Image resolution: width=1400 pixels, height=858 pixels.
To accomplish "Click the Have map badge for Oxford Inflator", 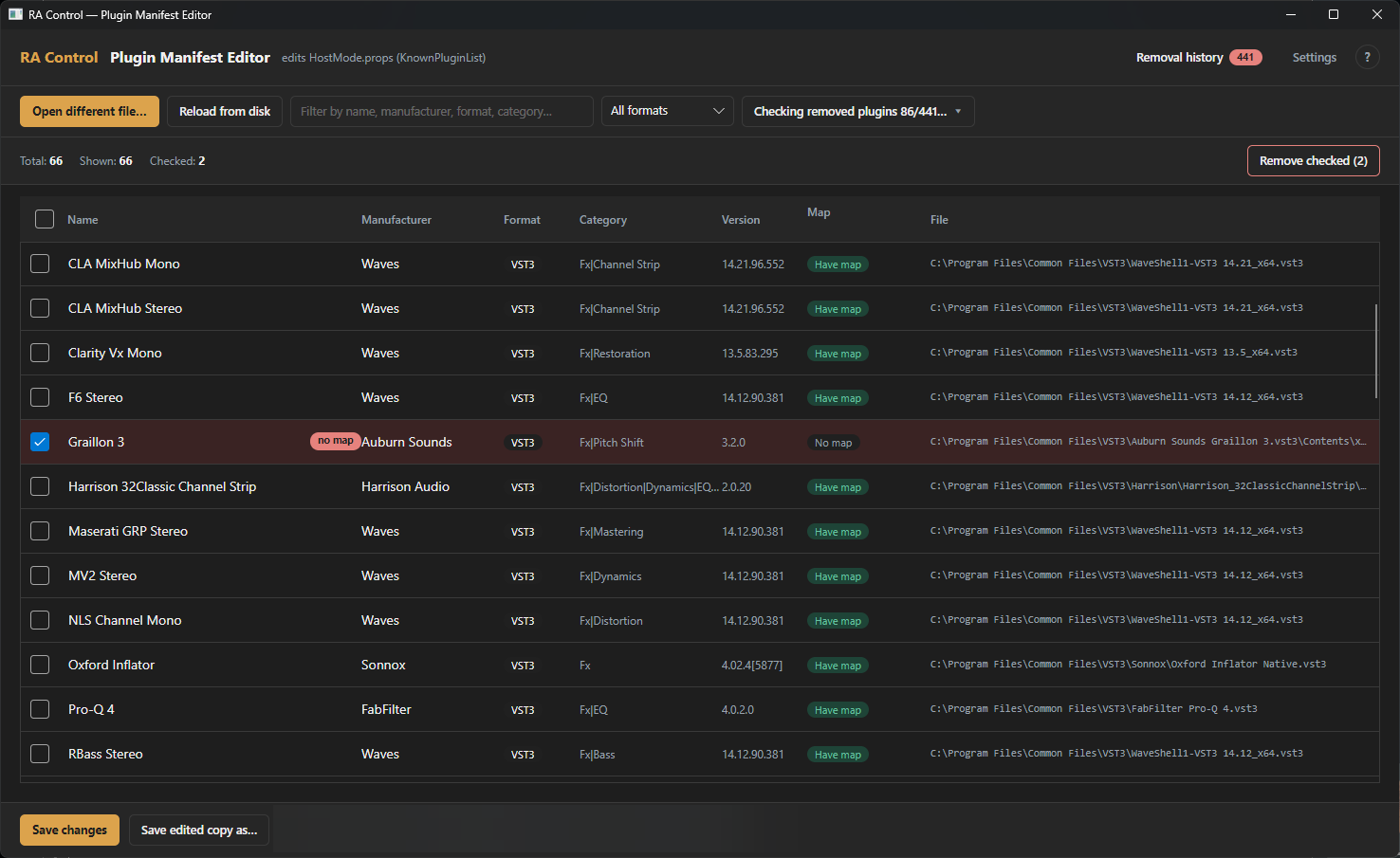I will pos(838,666).
